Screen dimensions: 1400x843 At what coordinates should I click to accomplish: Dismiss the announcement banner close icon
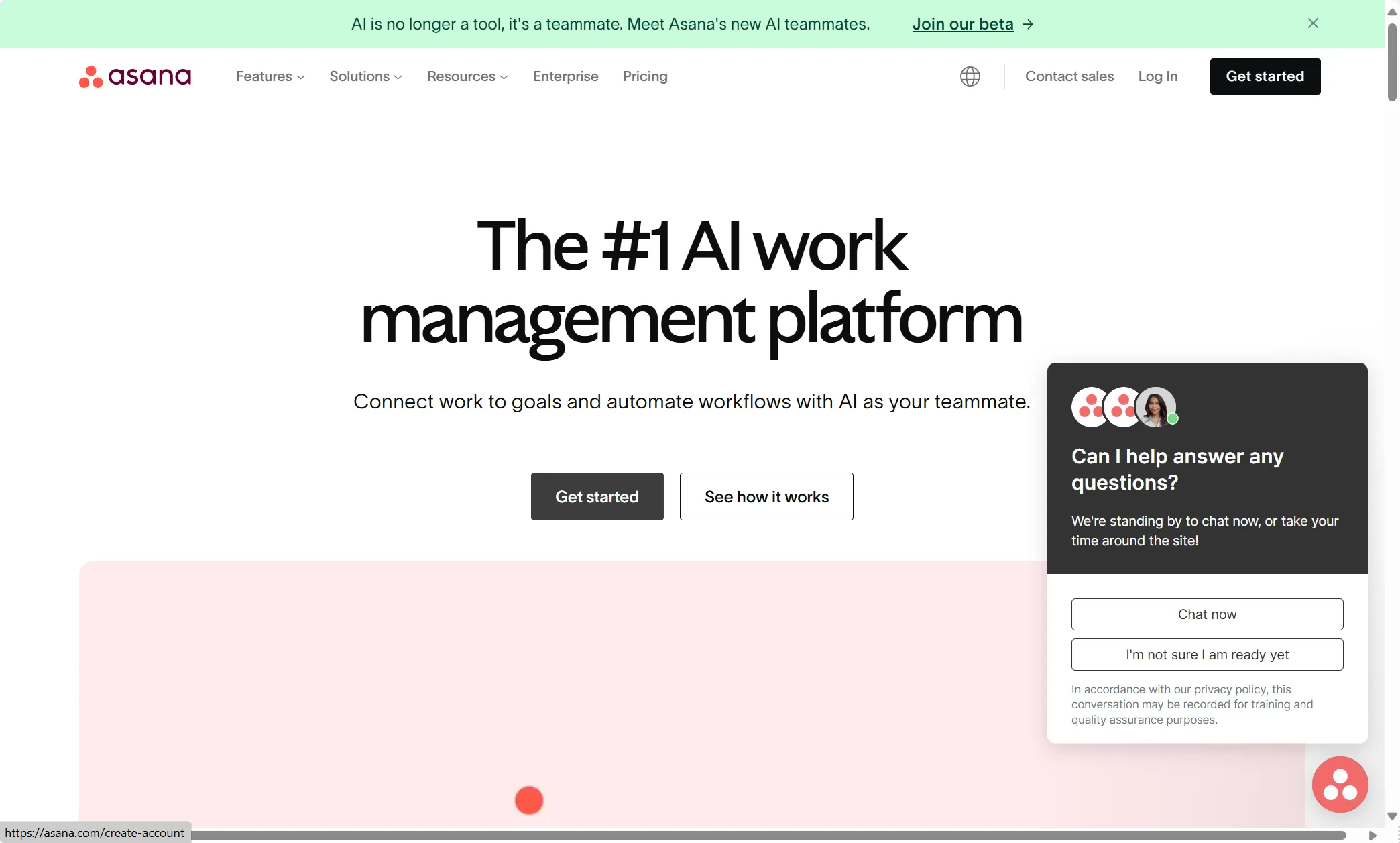tap(1312, 23)
